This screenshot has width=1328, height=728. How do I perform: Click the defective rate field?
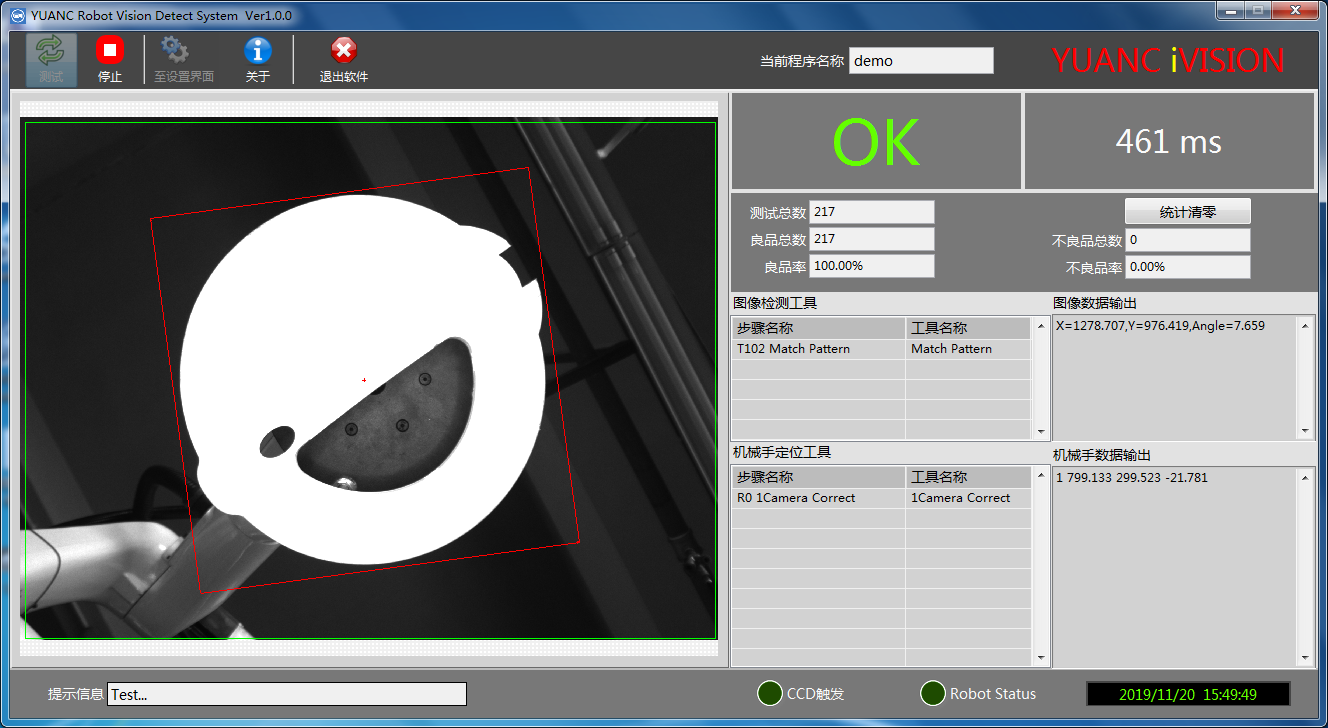[1187, 267]
